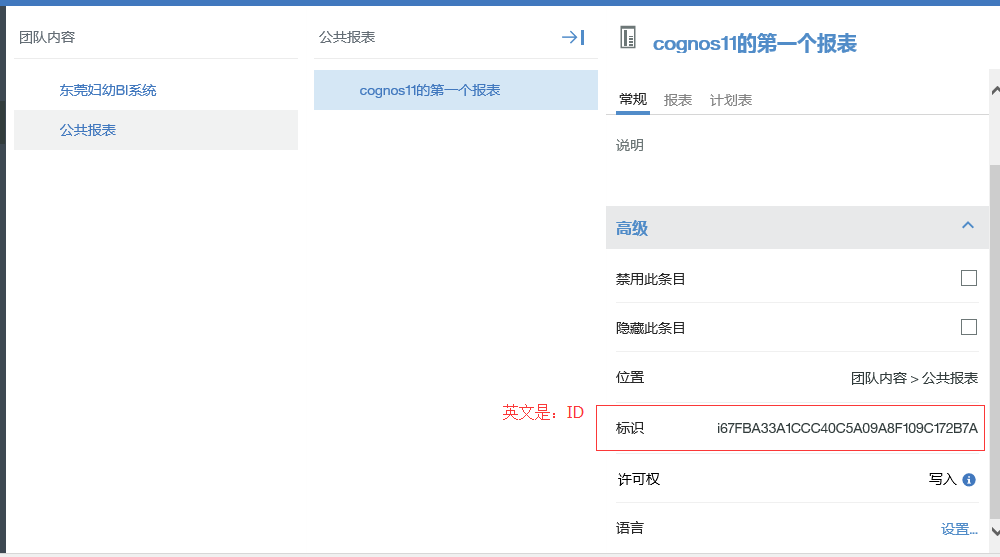This screenshot has width=1000, height=557.
Task: Switch to the 计划表 tab
Action: coord(731,100)
